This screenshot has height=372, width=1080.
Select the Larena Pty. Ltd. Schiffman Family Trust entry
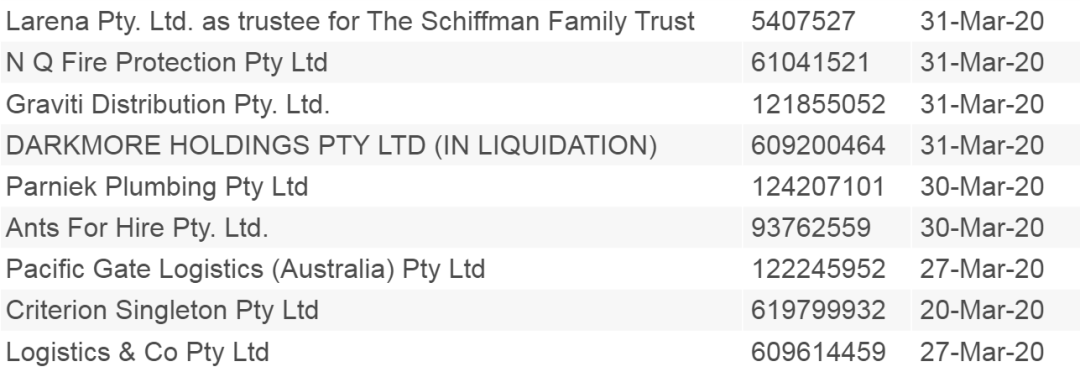(350, 22)
